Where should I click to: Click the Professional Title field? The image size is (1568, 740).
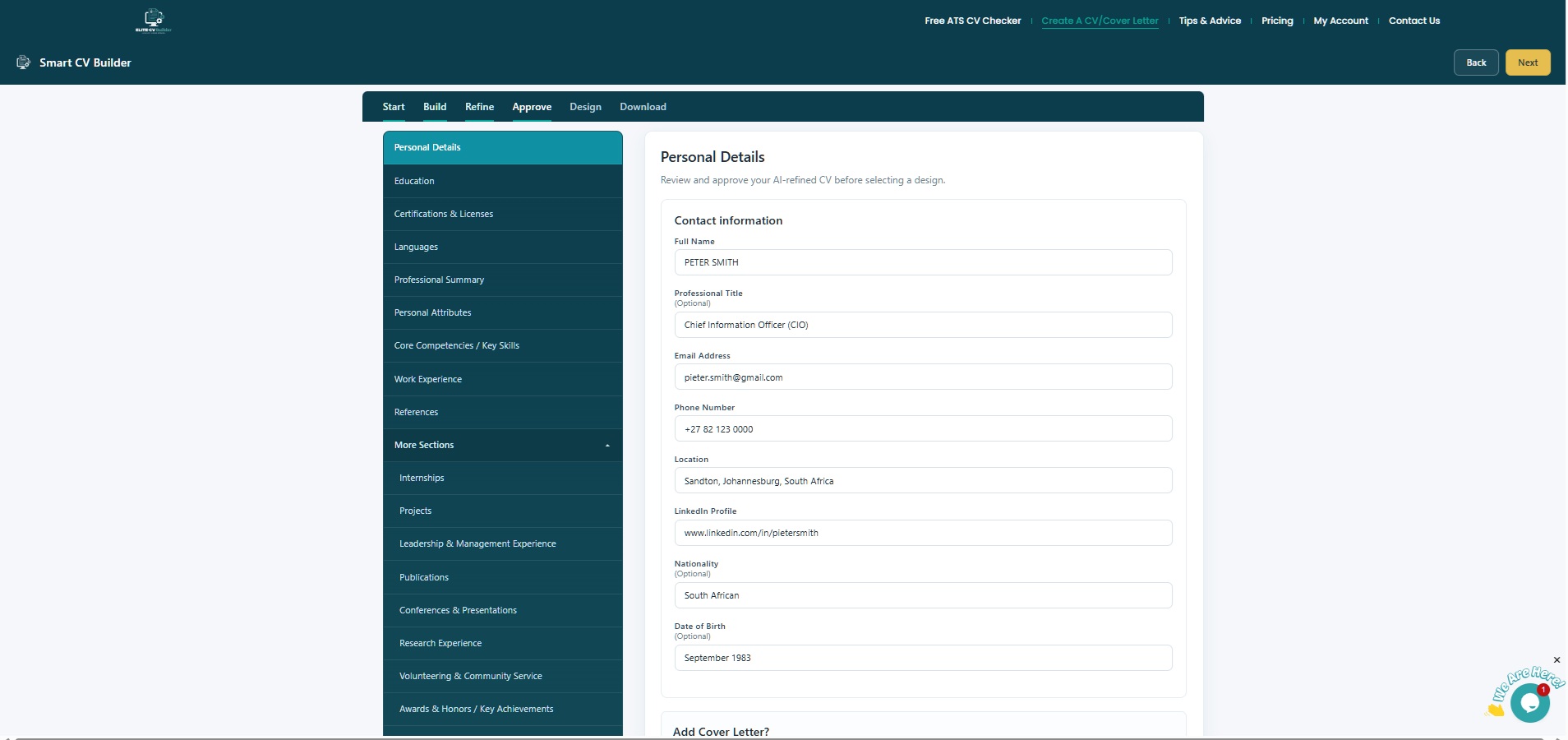(923, 325)
